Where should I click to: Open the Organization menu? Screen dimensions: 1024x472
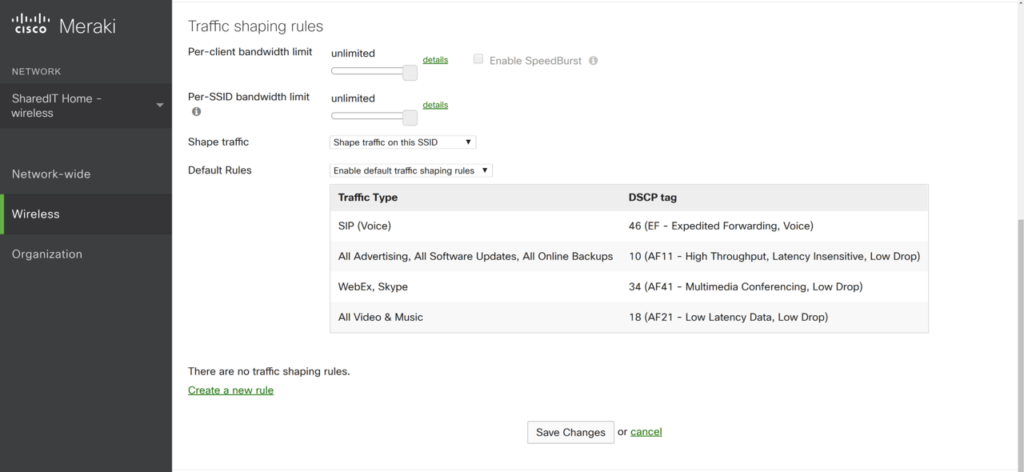(47, 254)
